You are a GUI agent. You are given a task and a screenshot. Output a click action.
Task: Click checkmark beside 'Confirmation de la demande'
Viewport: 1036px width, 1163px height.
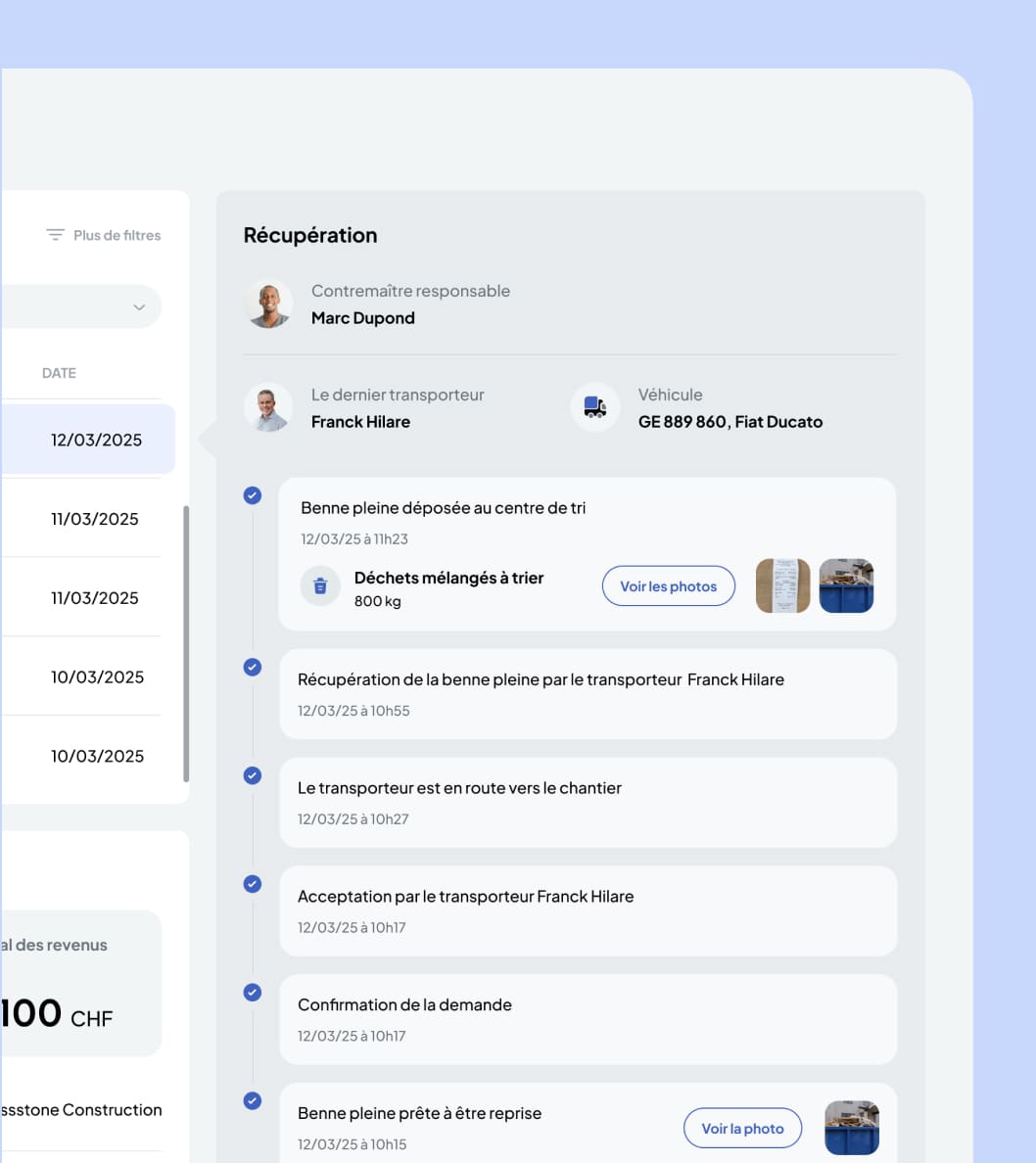(252, 992)
